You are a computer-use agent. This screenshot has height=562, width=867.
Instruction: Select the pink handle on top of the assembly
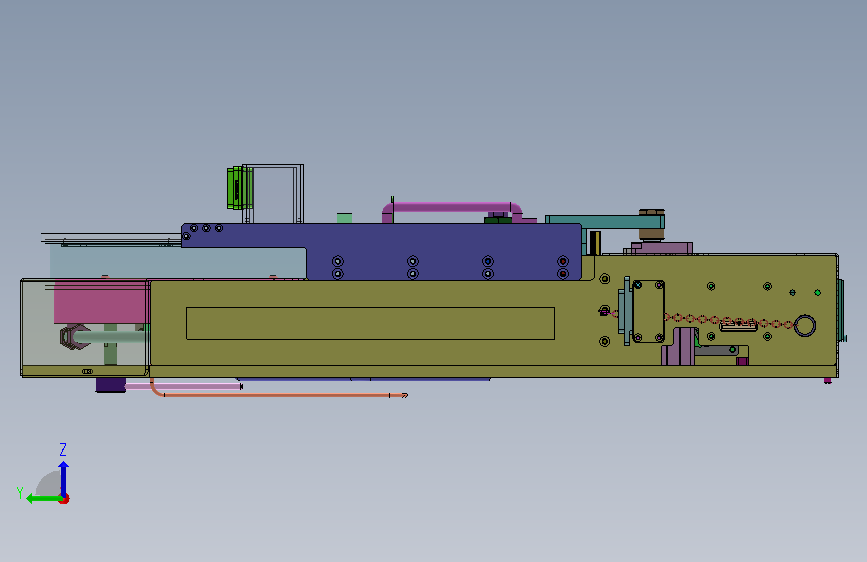[x=452, y=209]
